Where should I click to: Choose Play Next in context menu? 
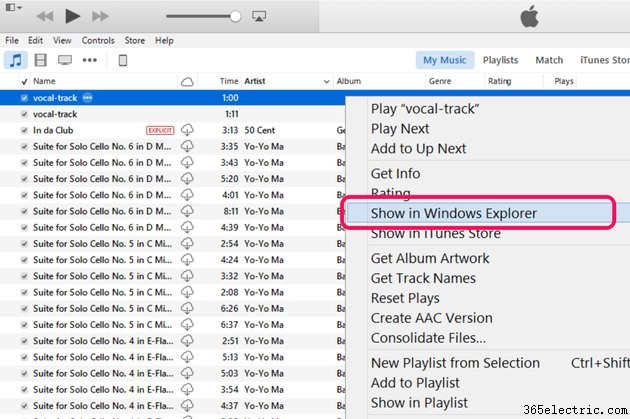tap(400, 129)
